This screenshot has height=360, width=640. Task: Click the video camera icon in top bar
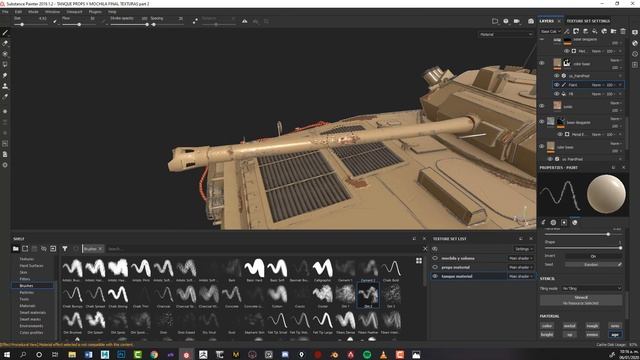517,21
